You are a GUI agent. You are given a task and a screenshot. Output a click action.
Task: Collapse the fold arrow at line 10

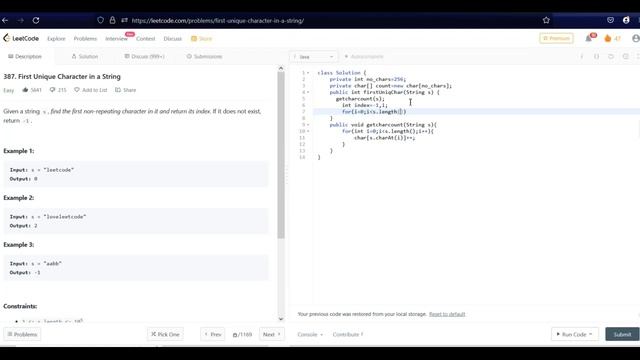pyautogui.click(x=308, y=131)
